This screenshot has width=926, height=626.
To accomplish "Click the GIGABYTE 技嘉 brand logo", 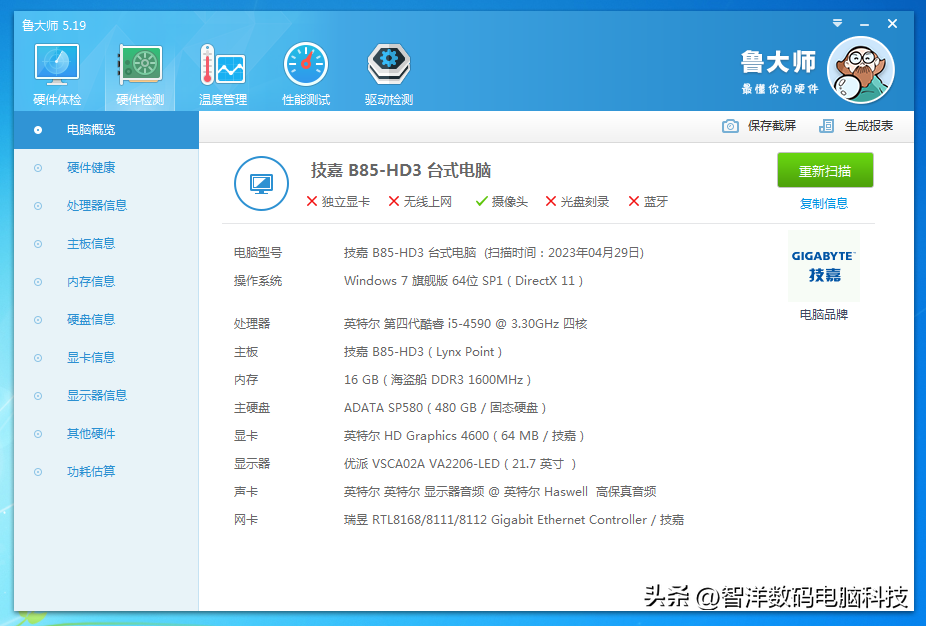I will click(823, 266).
